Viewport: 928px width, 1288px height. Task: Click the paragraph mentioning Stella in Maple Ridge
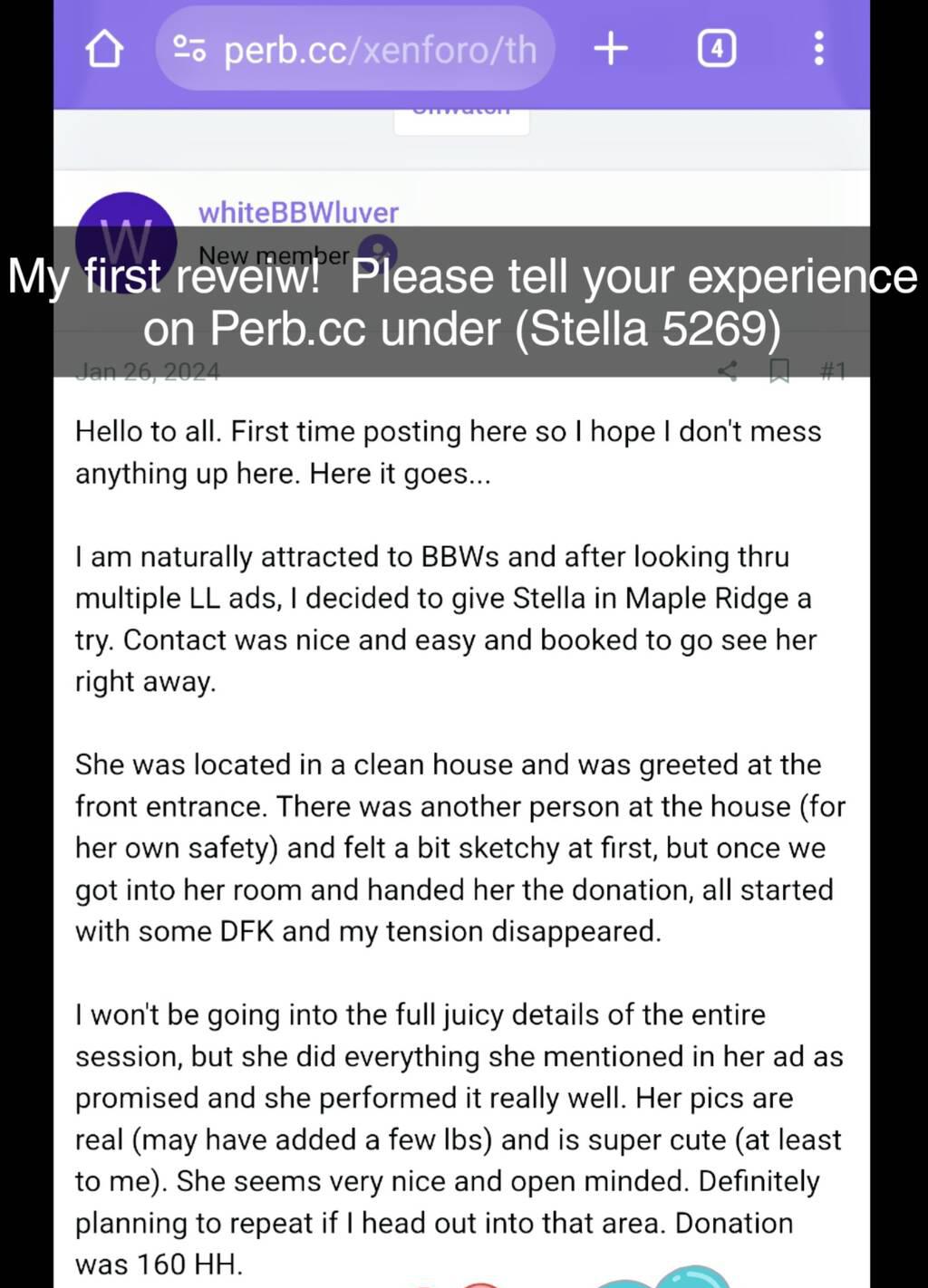(x=446, y=619)
